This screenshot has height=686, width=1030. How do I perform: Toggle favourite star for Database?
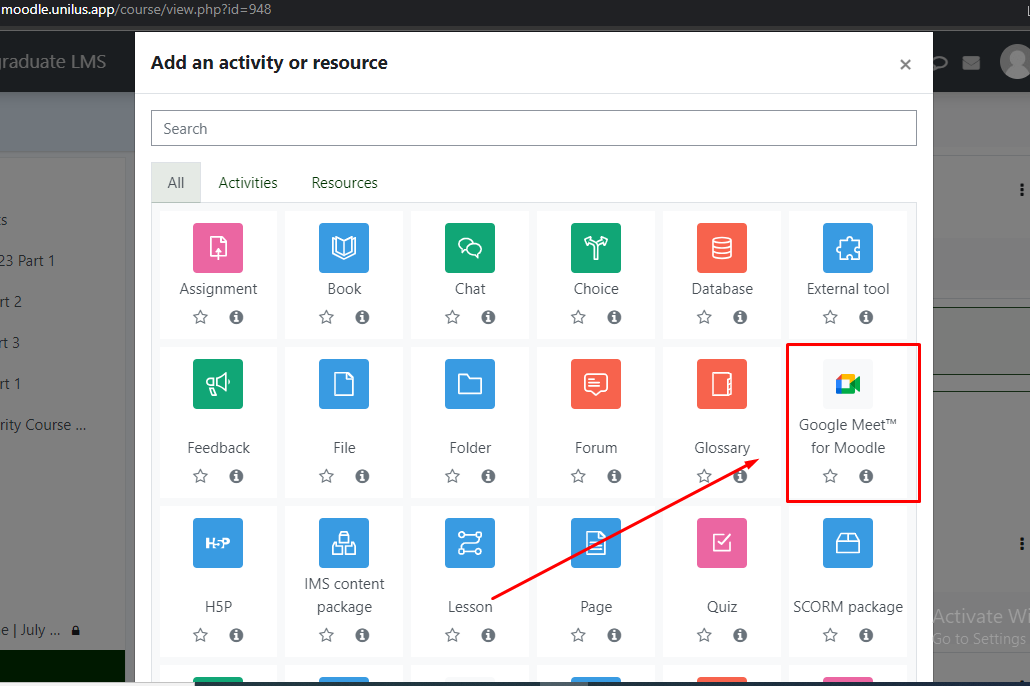coord(704,317)
